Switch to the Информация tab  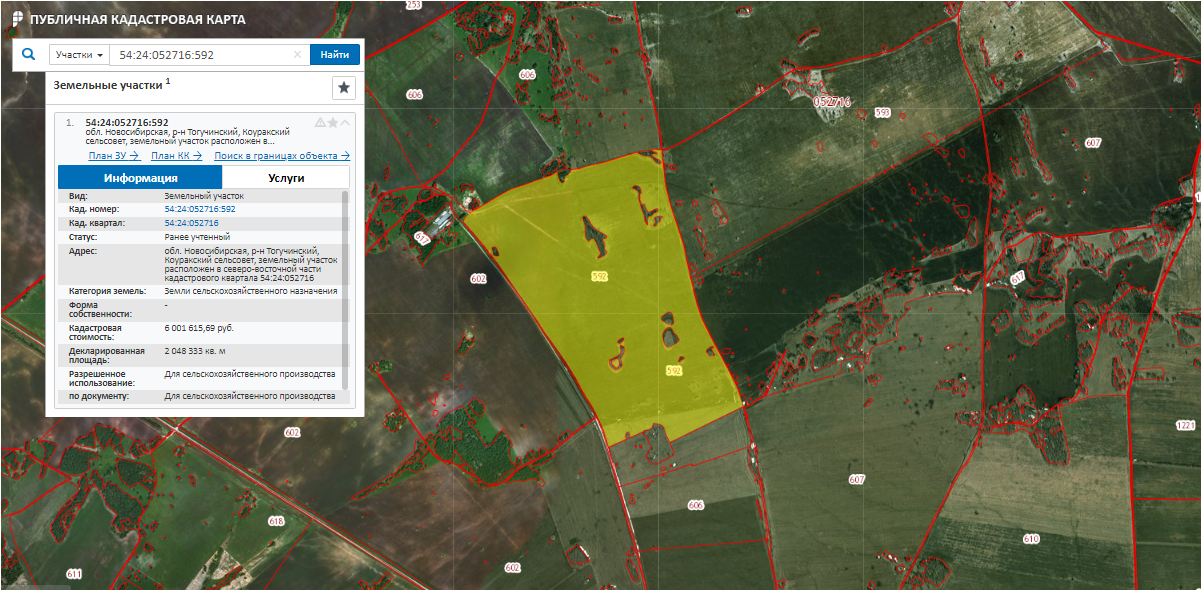tap(140, 178)
